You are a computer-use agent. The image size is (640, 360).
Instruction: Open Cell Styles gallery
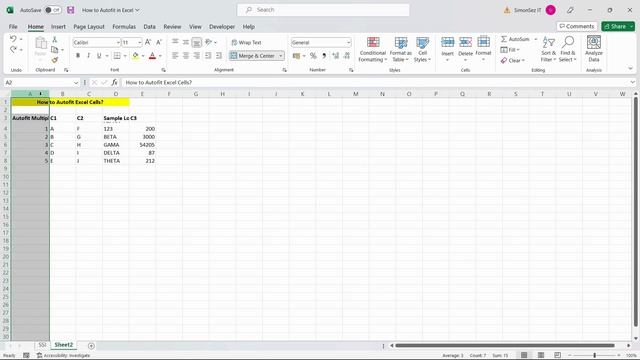pos(422,49)
